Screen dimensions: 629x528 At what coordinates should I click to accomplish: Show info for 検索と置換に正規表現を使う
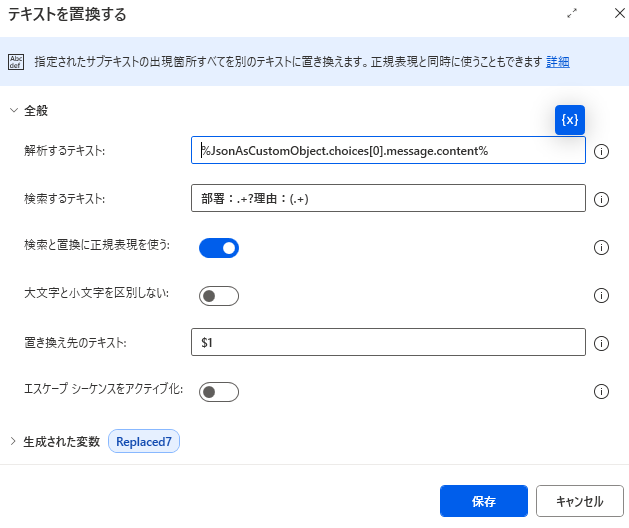tap(601, 247)
